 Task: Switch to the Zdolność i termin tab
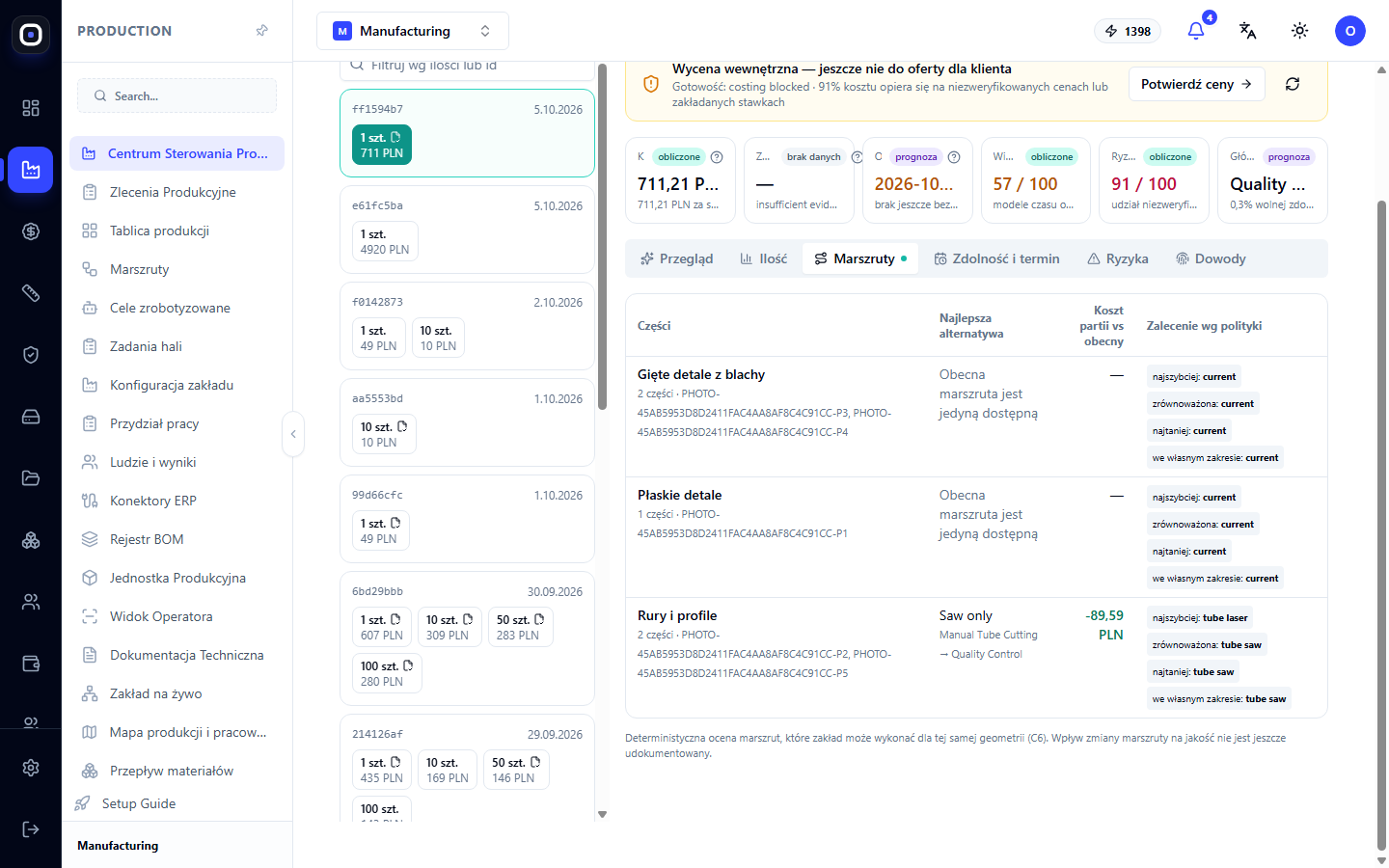click(x=997, y=258)
